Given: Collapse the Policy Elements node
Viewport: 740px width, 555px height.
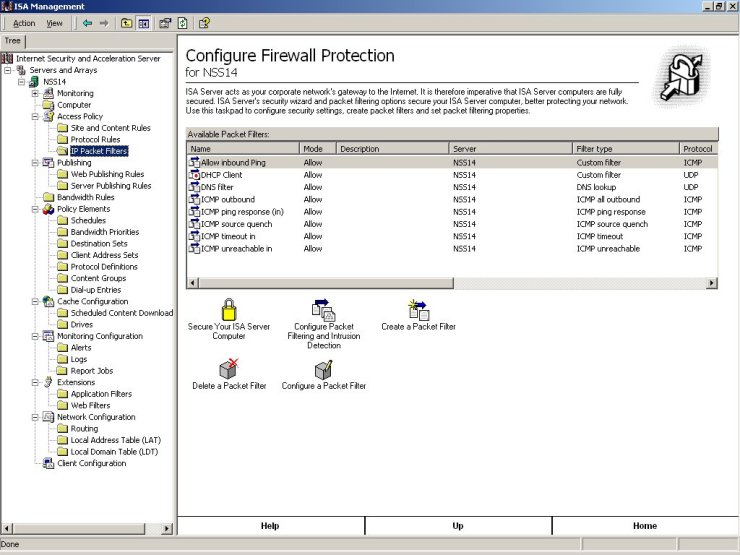Looking at the screenshot, I should click(35, 209).
